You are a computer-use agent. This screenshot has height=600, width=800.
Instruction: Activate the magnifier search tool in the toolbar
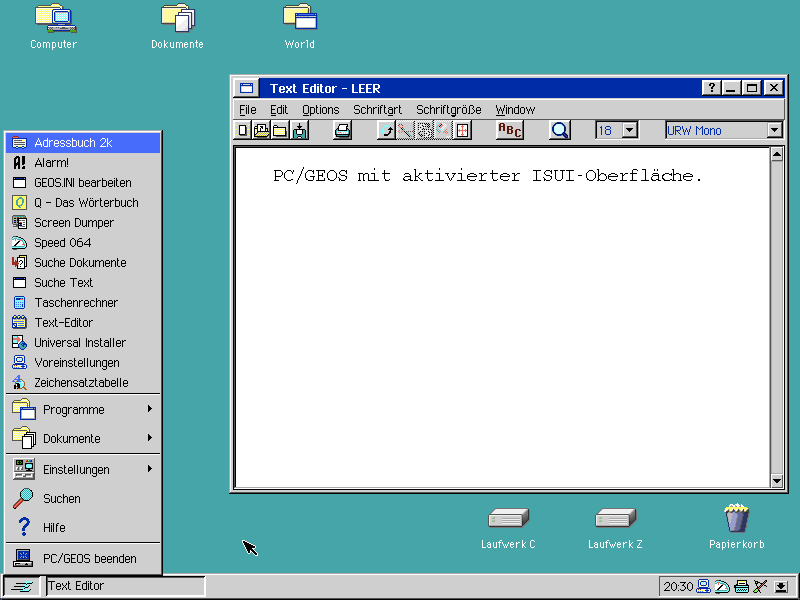[559, 130]
